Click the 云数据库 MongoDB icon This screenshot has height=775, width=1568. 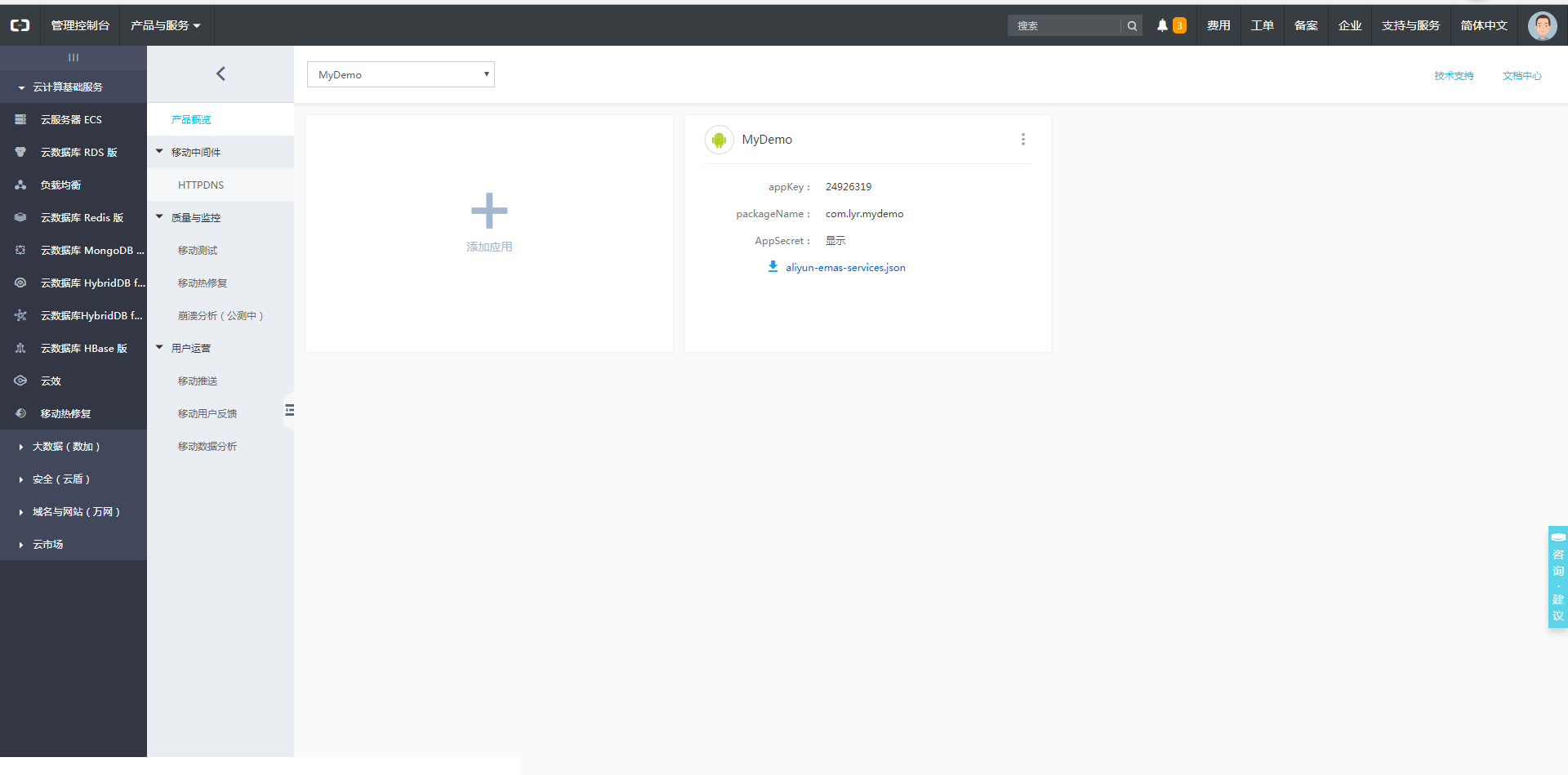point(20,250)
